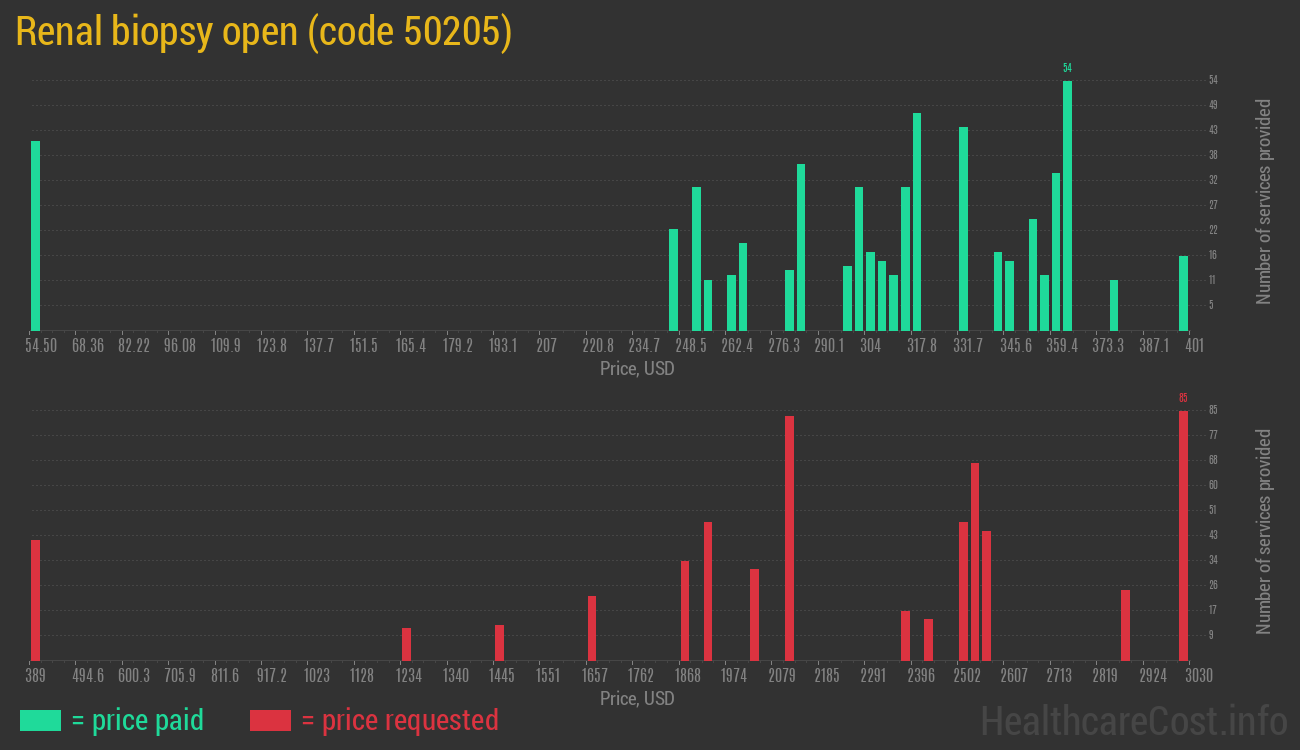This screenshot has height=750, width=1300.
Task: Click the red 'price requested' legend swatch
Action: click(270, 720)
